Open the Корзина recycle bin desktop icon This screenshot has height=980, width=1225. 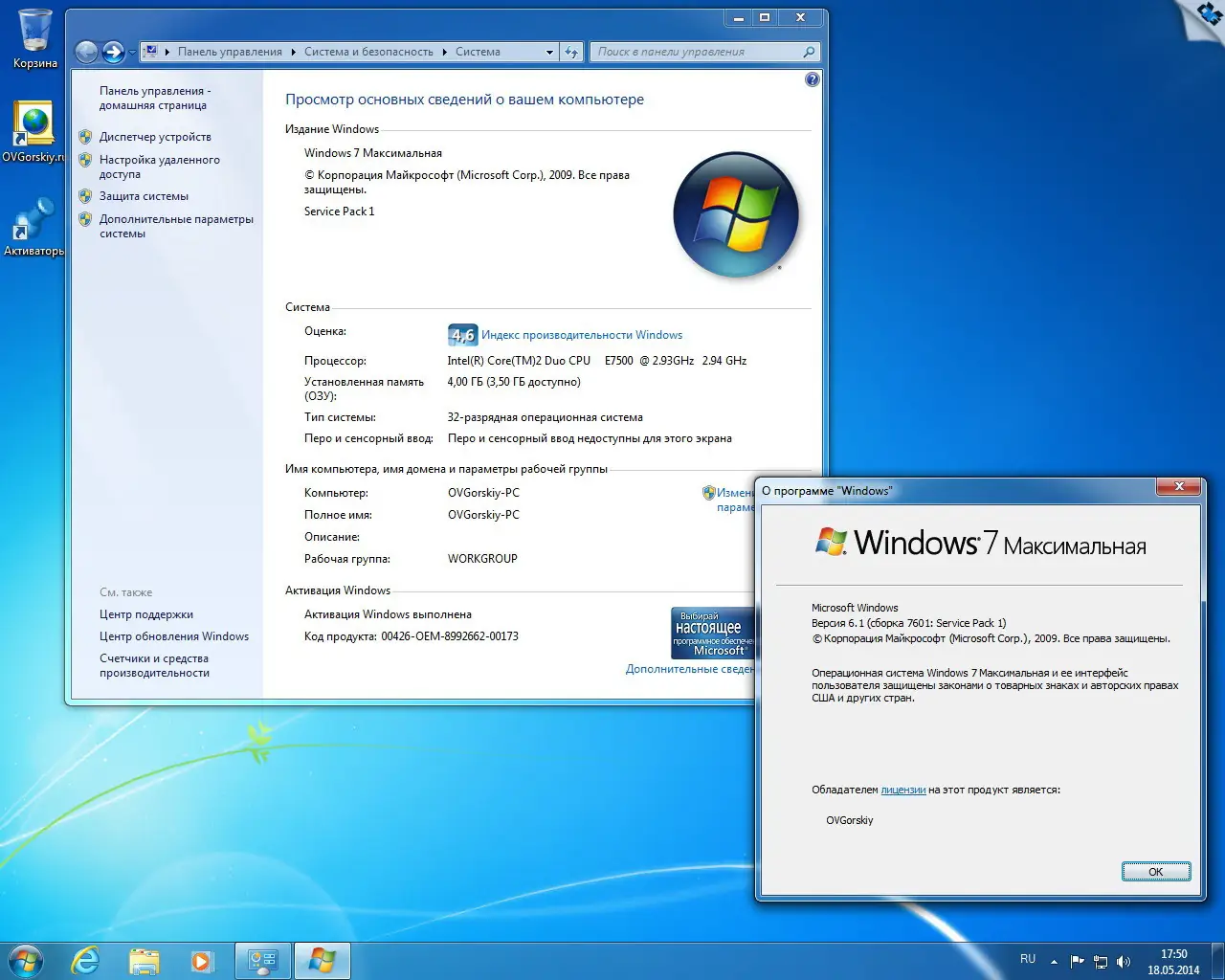(x=35, y=38)
